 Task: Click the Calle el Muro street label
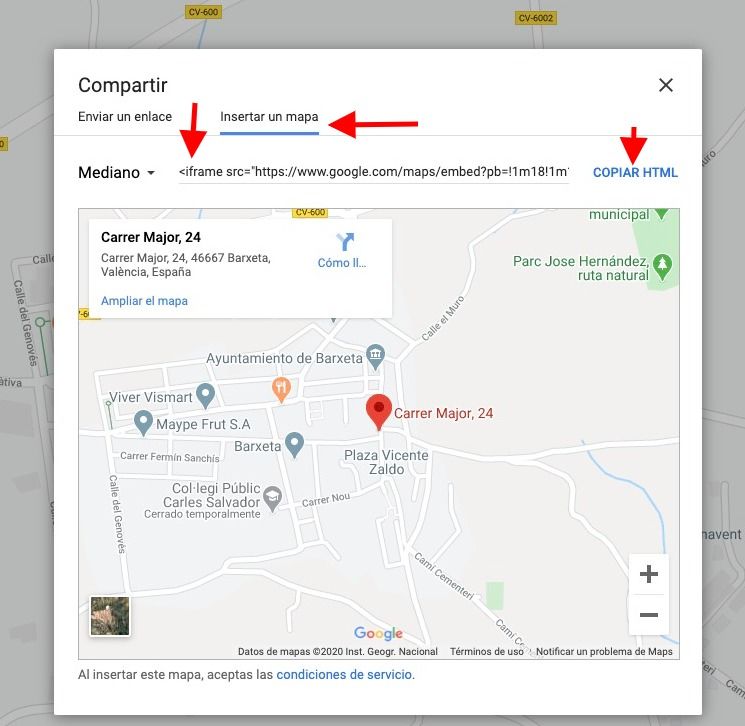tap(443, 318)
